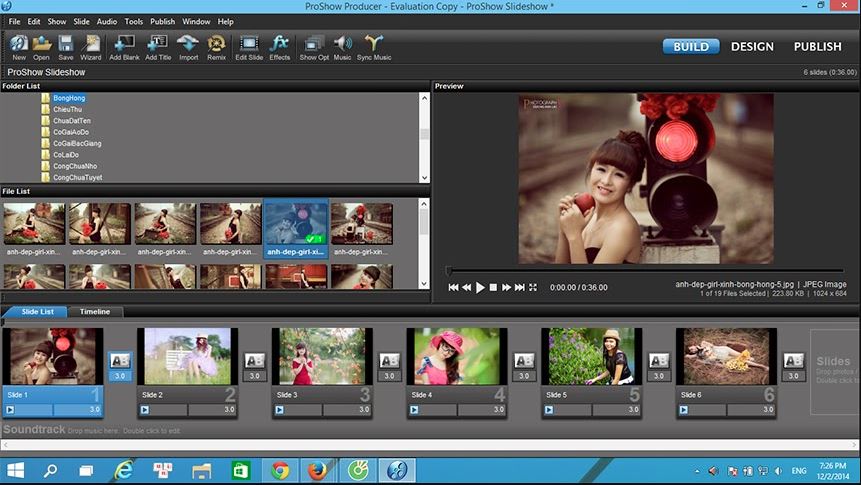Viewport: 861px width, 485px height.
Task: Click the Sync Music icon
Action: click(x=374, y=47)
